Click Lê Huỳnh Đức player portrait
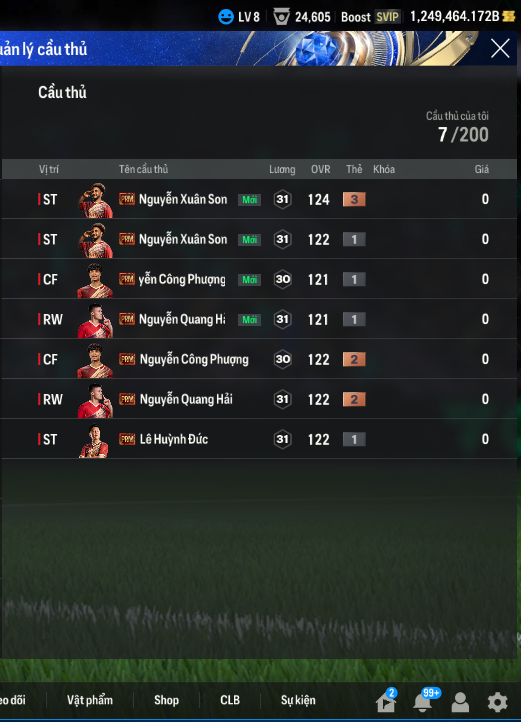Screen dimensions: 521x722 pos(95,440)
